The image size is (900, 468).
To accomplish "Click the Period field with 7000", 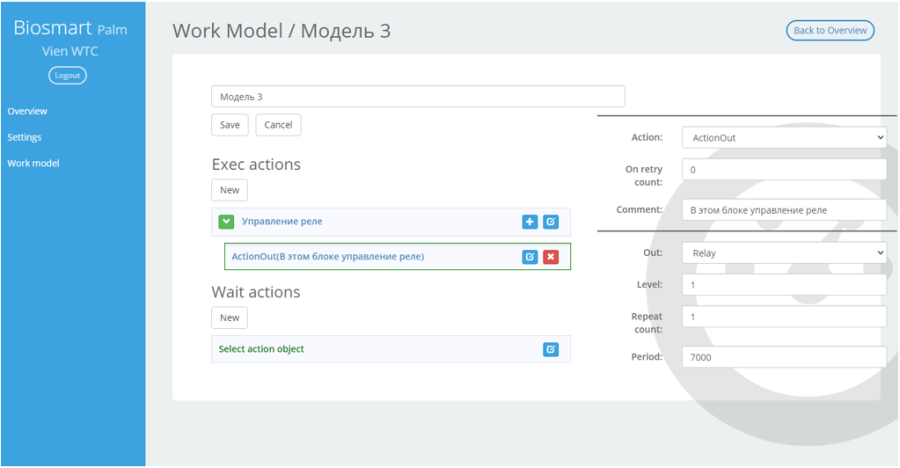I will (784, 357).
